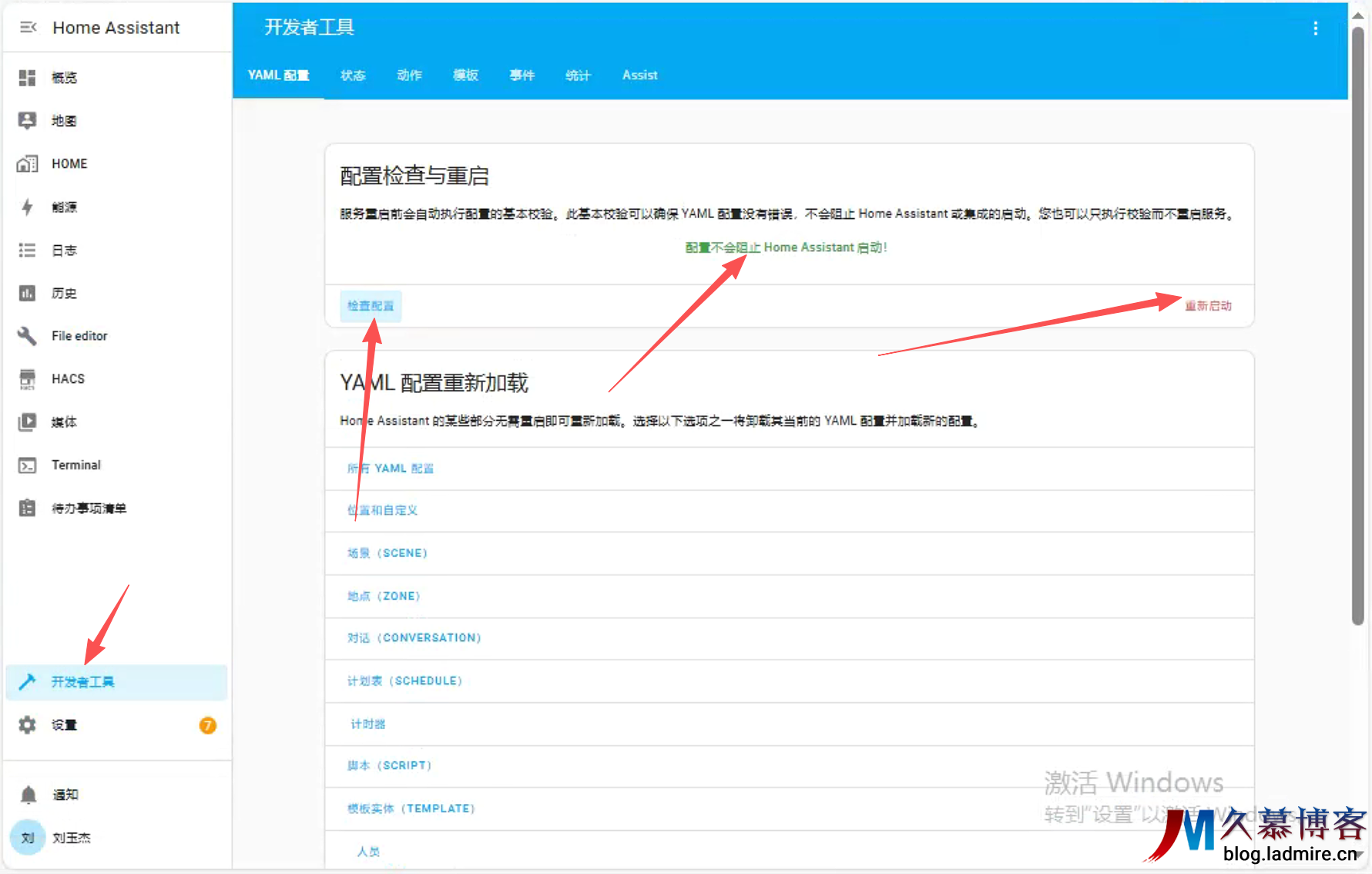Open the 媒体 media icon

coord(28,422)
